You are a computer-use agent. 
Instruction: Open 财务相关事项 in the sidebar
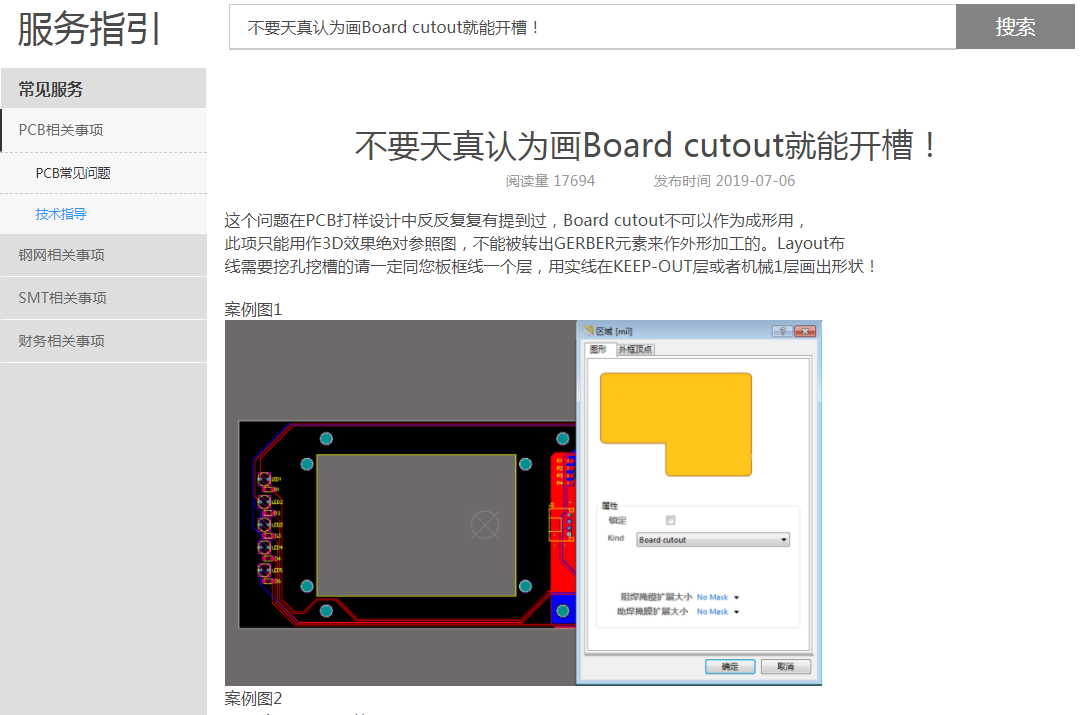[x=61, y=341]
